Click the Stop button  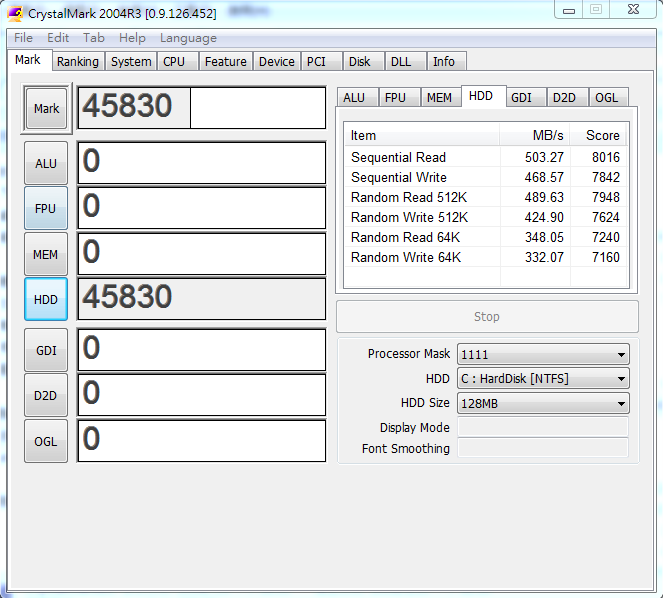487,316
